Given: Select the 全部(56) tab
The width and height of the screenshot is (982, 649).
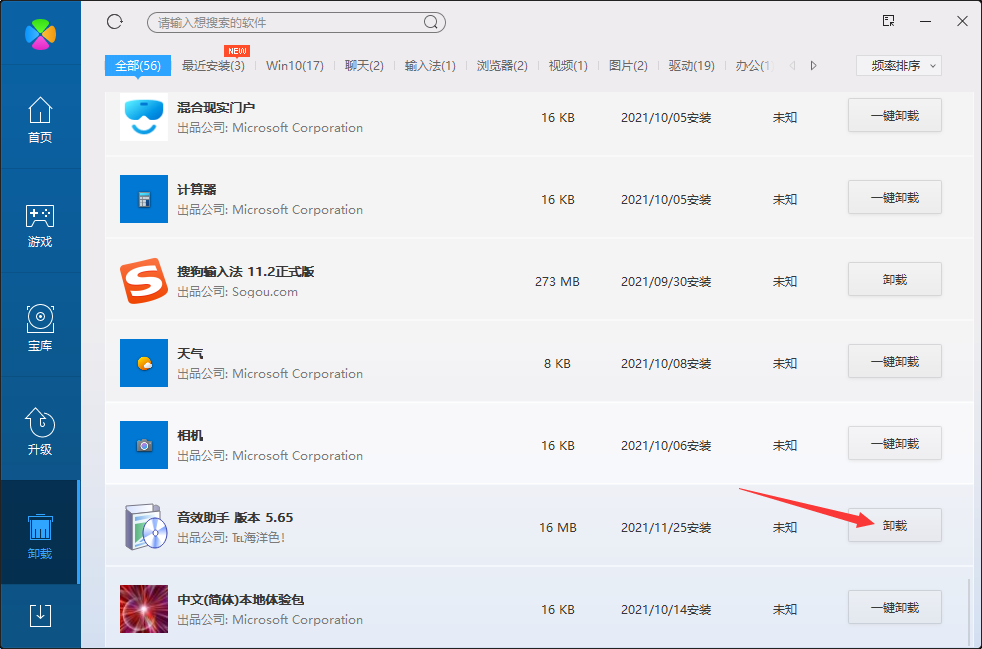Looking at the screenshot, I should (x=138, y=66).
